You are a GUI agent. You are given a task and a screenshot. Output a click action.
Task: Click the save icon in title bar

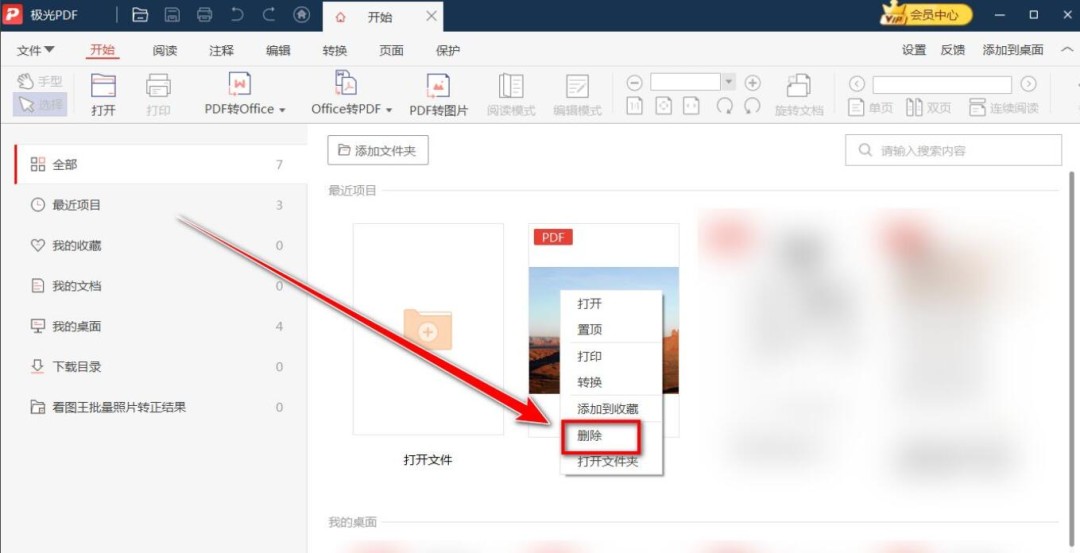click(x=172, y=14)
